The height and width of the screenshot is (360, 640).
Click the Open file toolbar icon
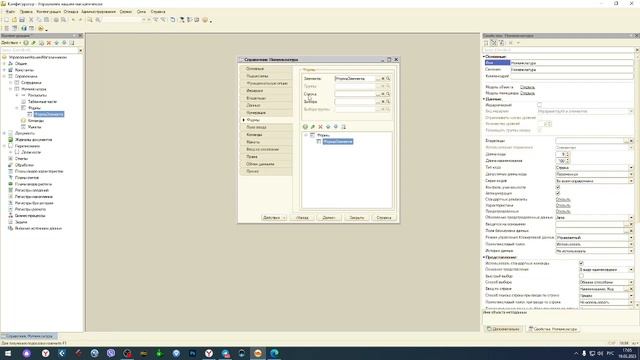click(14, 20)
